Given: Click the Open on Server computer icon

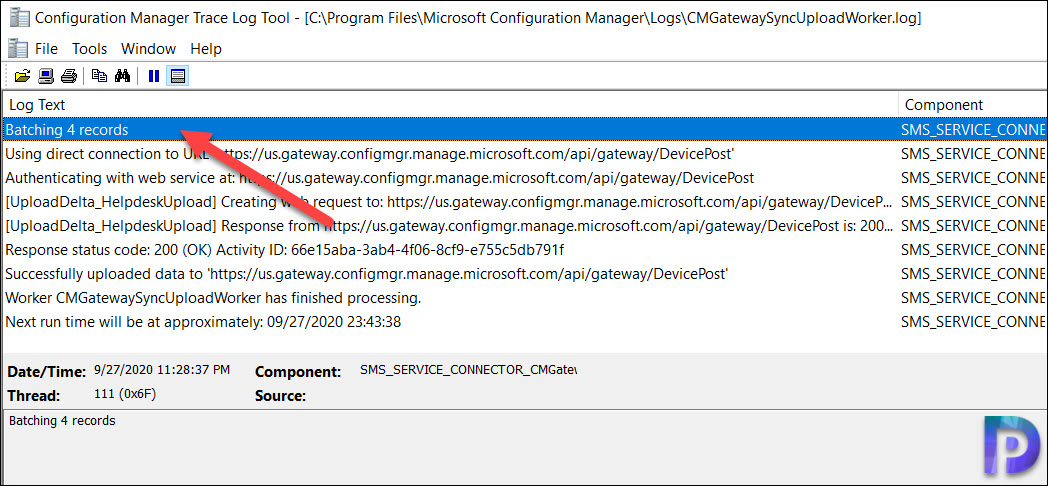Looking at the screenshot, I should pyautogui.click(x=45, y=76).
